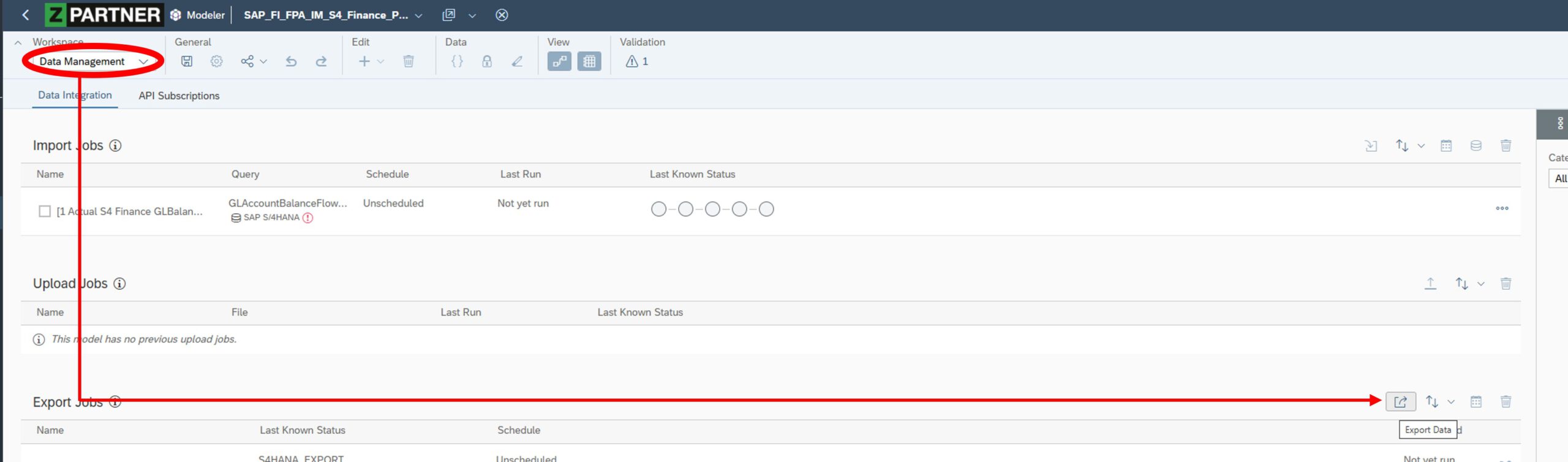
Task: Click the database icon in Import Jobs
Action: (x=1476, y=146)
